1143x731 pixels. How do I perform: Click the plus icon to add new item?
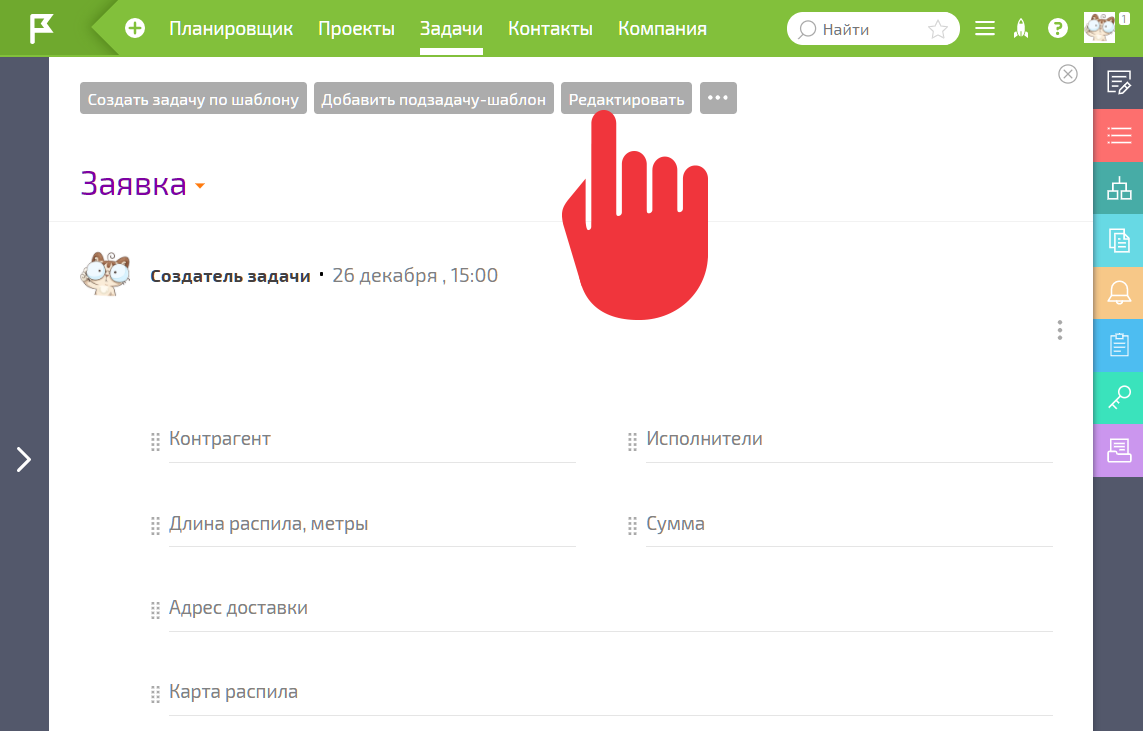tap(135, 28)
